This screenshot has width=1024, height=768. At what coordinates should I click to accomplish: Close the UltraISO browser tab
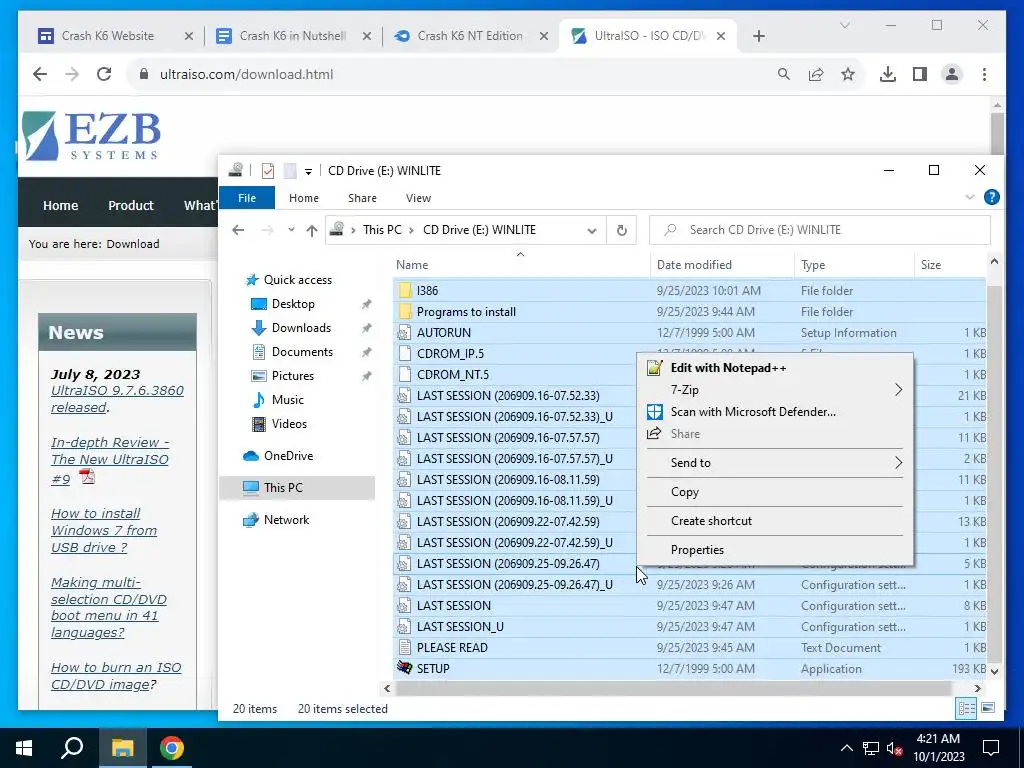721,36
